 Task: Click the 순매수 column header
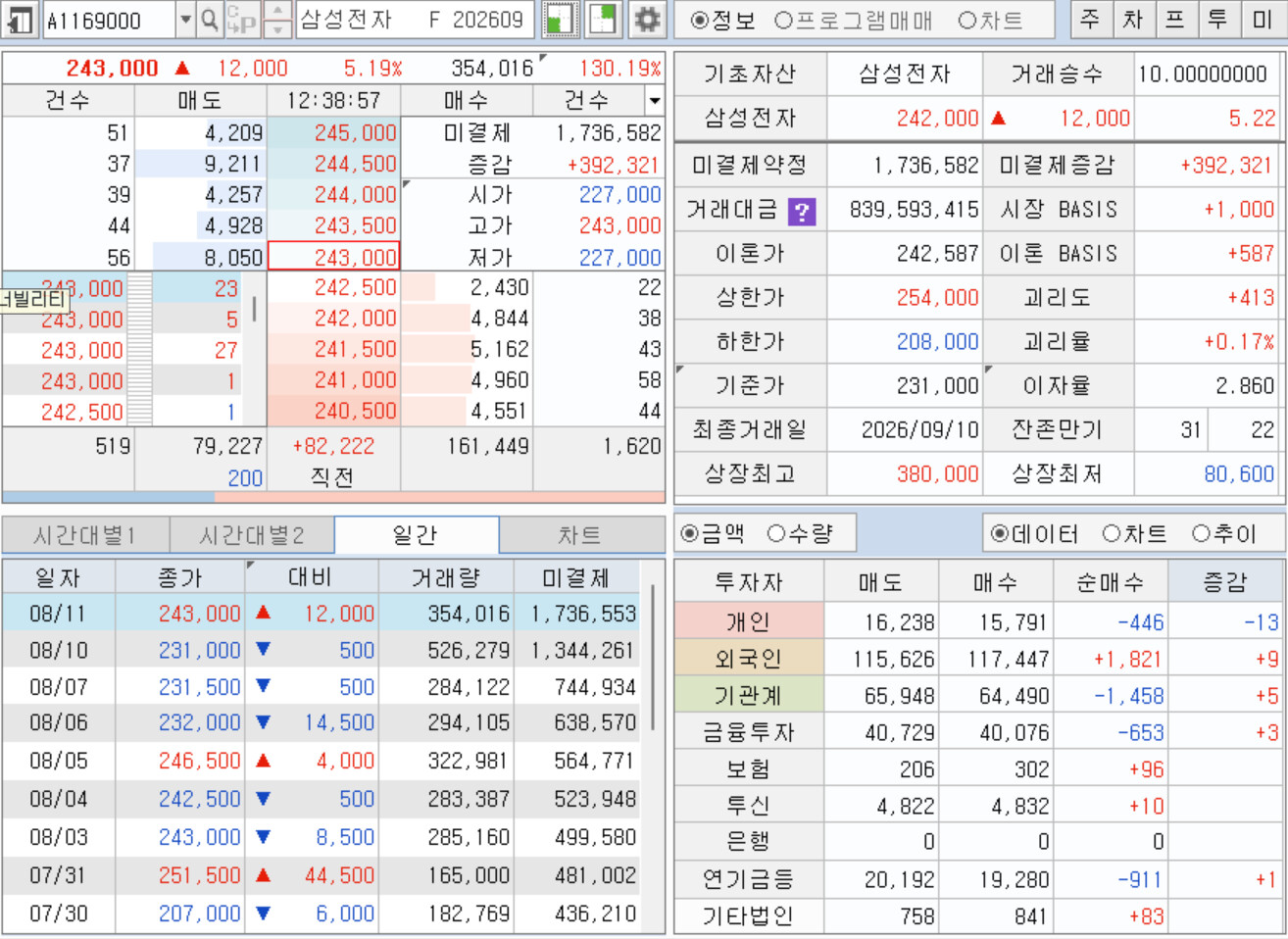coord(1110,582)
